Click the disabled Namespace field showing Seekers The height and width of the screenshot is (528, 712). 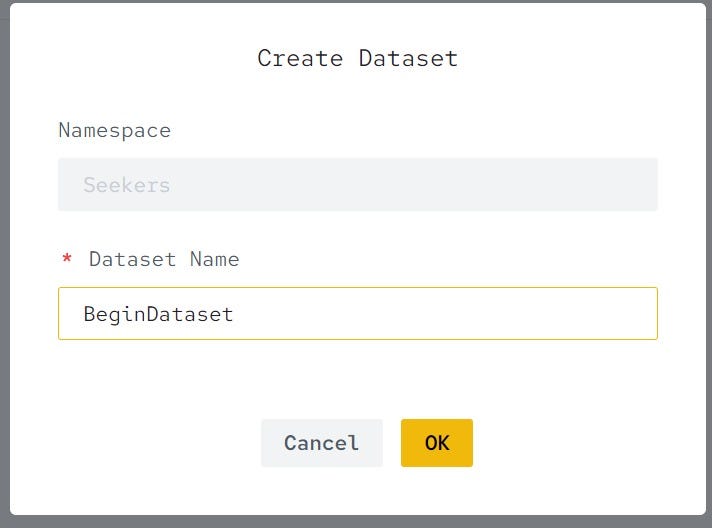click(358, 184)
